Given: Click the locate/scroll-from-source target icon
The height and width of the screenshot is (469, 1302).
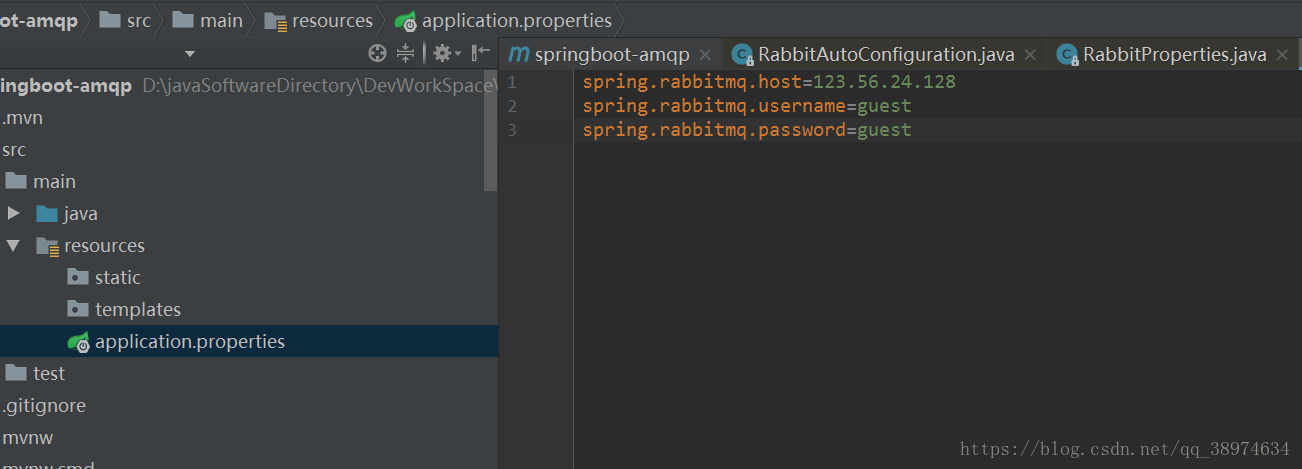Looking at the screenshot, I should click(x=377, y=53).
